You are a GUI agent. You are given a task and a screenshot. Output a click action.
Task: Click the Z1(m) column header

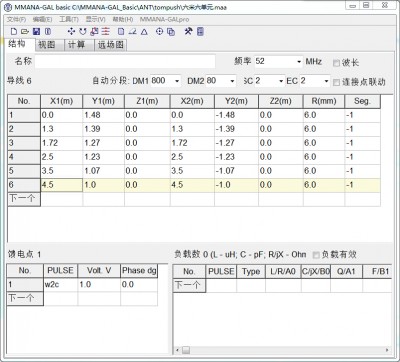147,101
